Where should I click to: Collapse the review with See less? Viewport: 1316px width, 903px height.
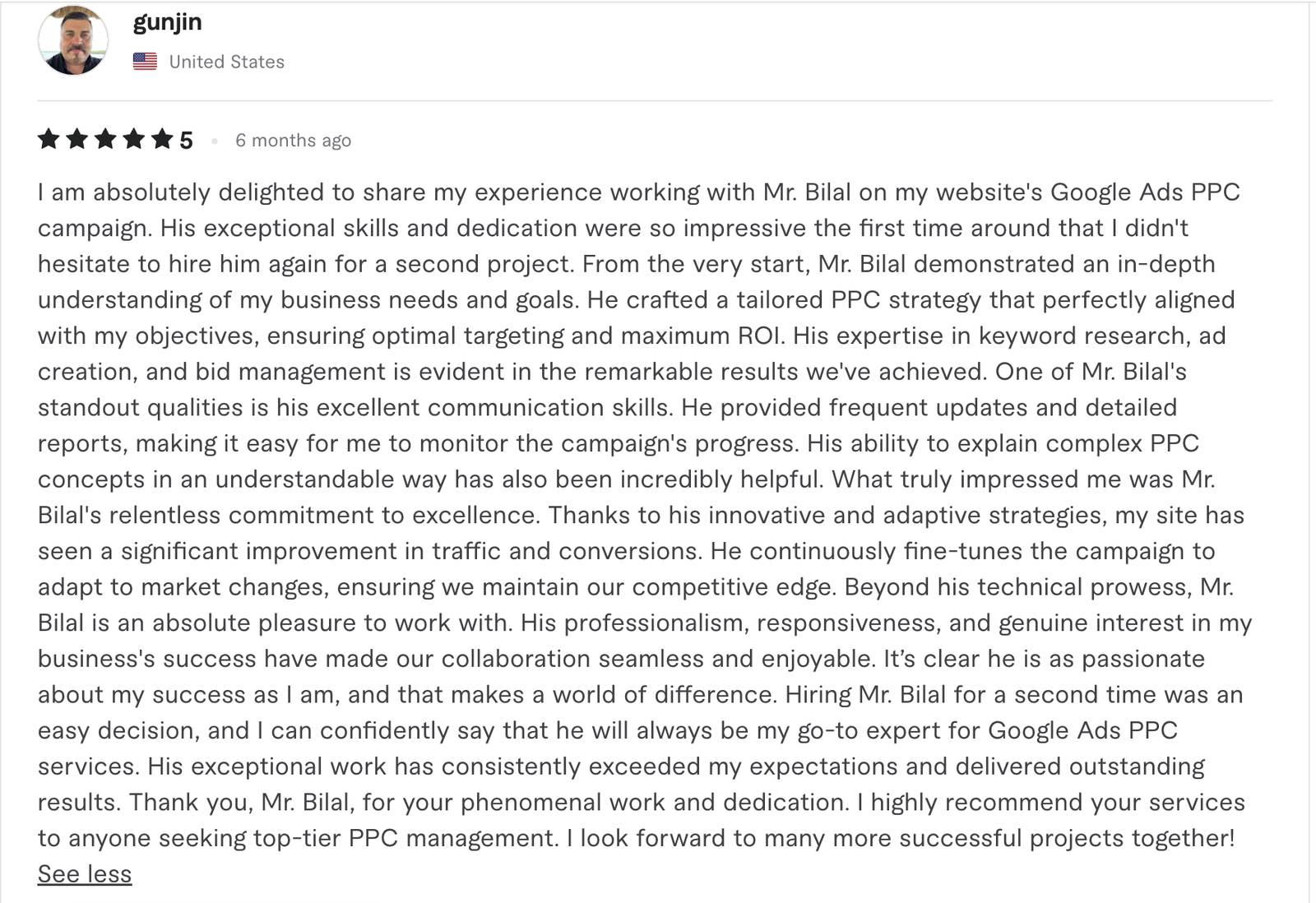click(85, 874)
